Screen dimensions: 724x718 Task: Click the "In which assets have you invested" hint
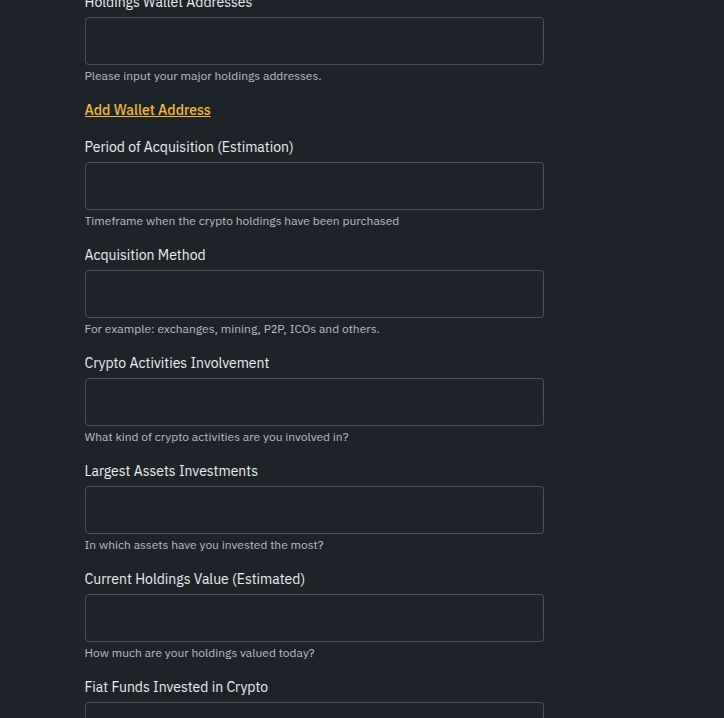[204, 545]
